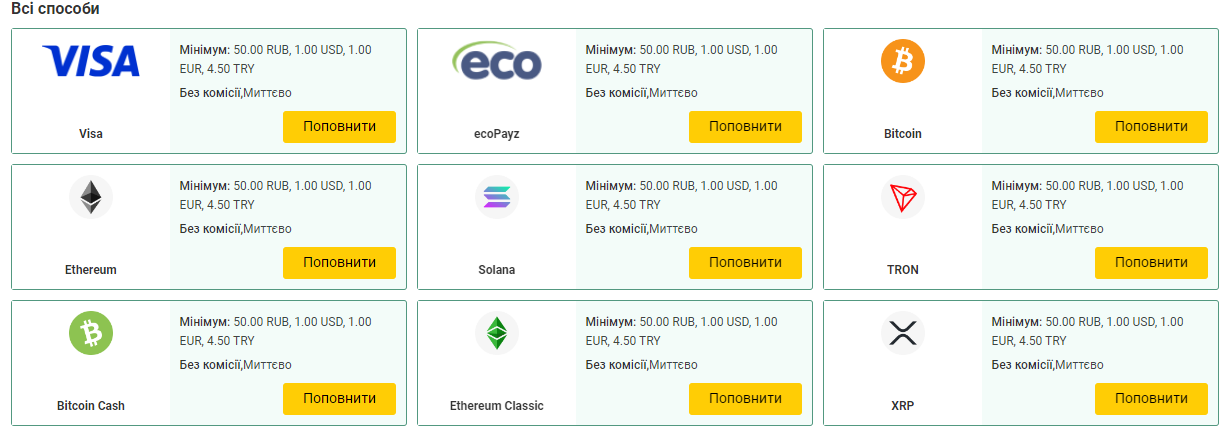
Task: Click the Ethereum Classic green icon
Action: click(497, 333)
